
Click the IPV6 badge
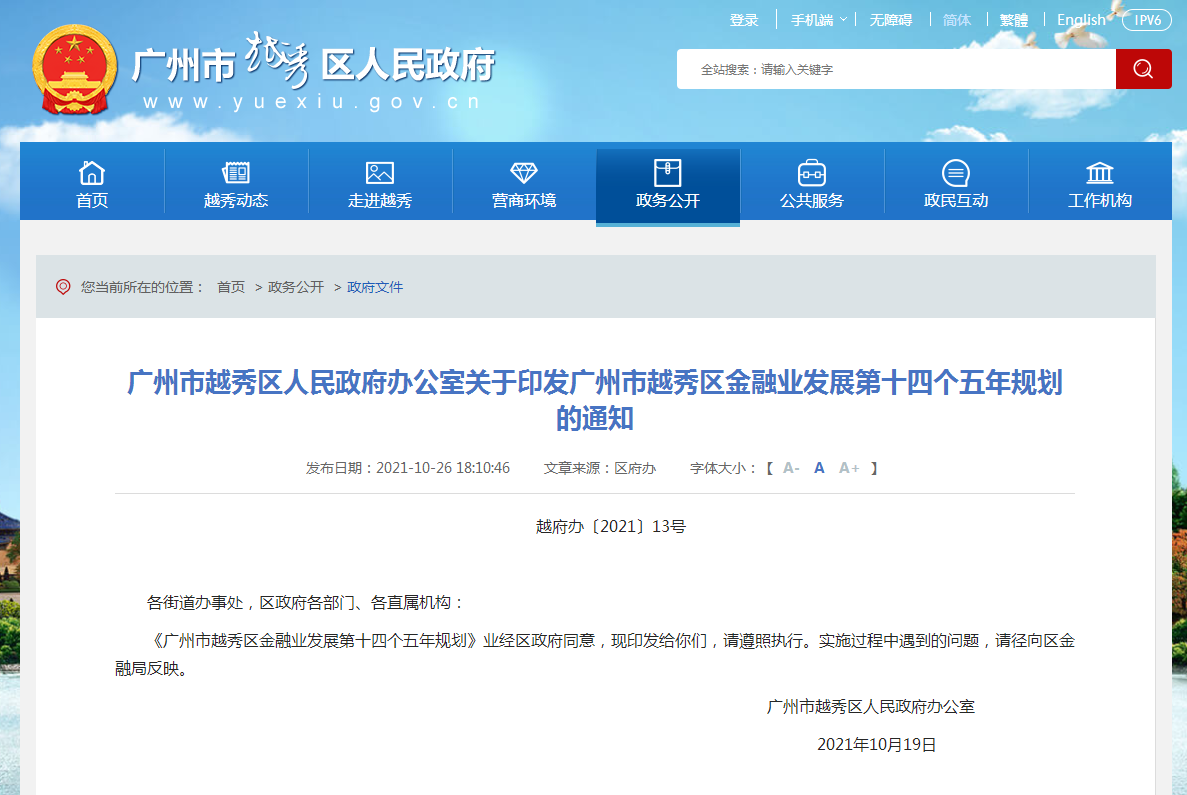(x=1147, y=20)
